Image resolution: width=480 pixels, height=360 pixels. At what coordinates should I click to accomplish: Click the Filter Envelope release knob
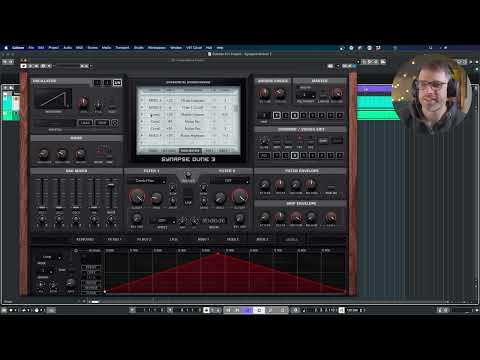click(x=311, y=184)
